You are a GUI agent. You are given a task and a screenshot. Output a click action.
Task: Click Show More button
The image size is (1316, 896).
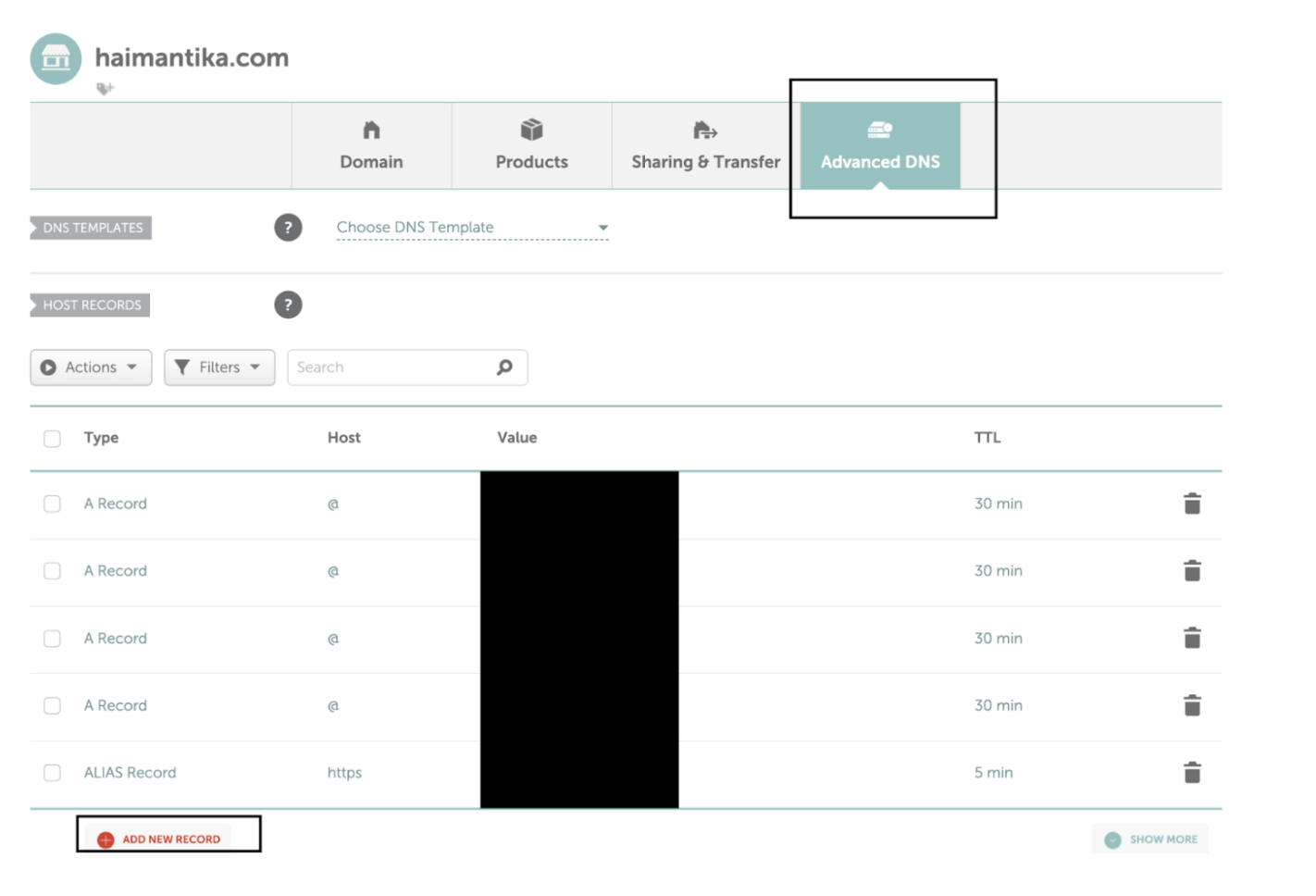click(1150, 840)
